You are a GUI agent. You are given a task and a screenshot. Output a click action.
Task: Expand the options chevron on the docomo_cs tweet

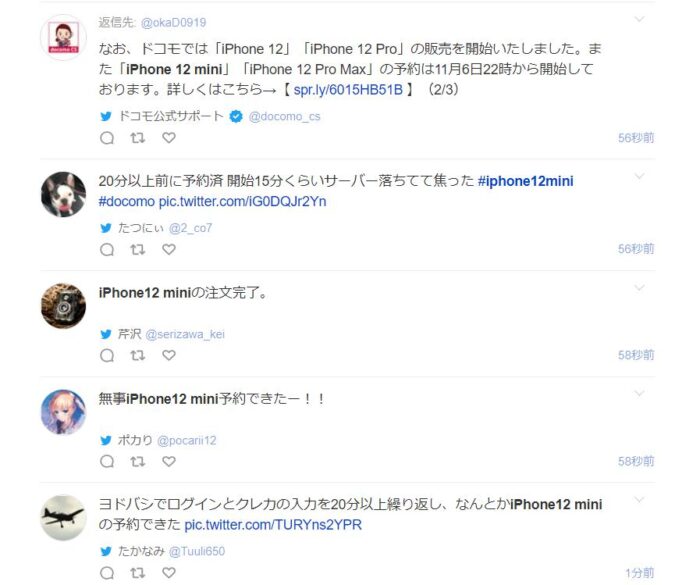coord(640,19)
